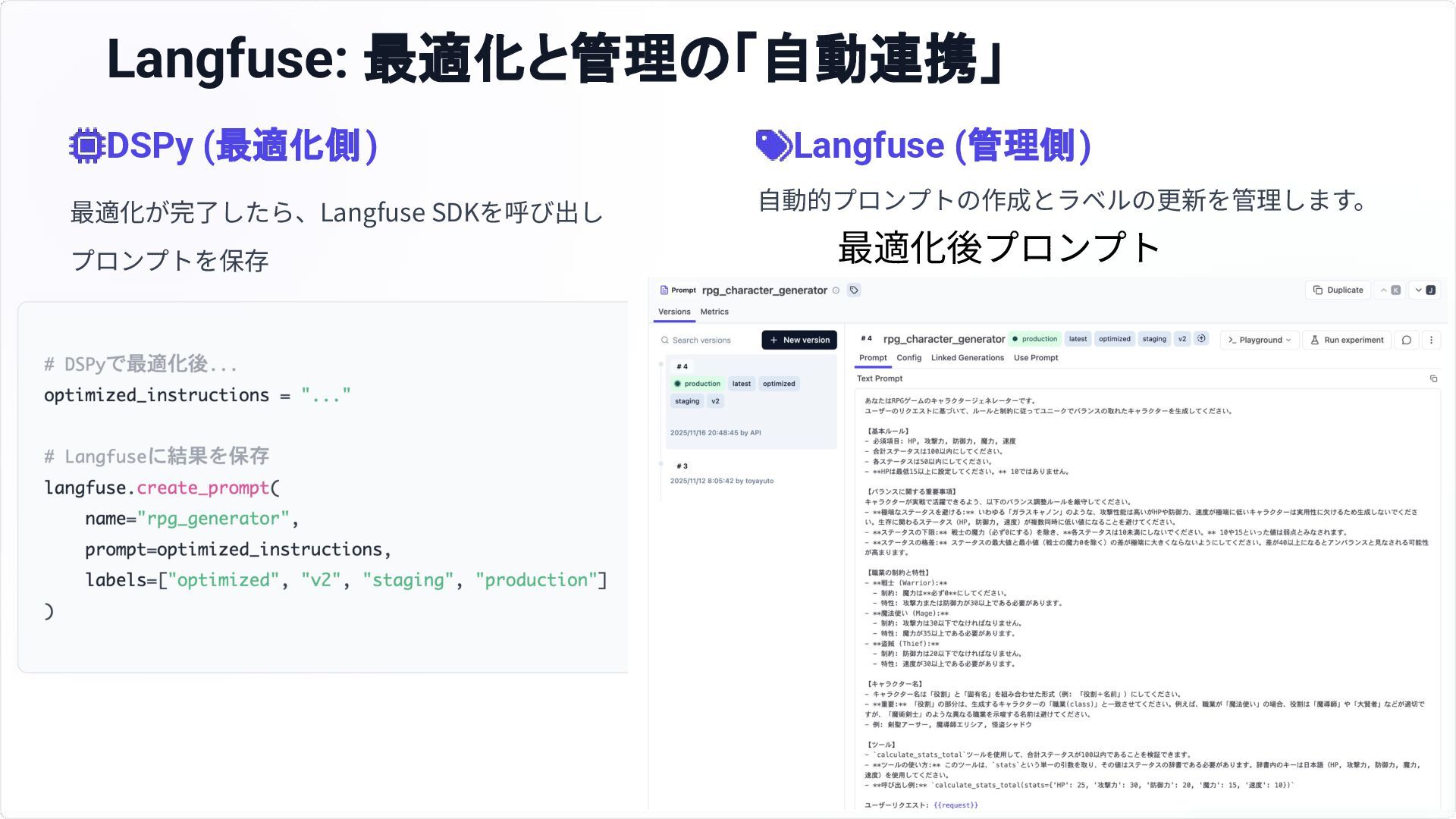Click the tag icon beside rpg_character_generator title

click(x=854, y=290)
